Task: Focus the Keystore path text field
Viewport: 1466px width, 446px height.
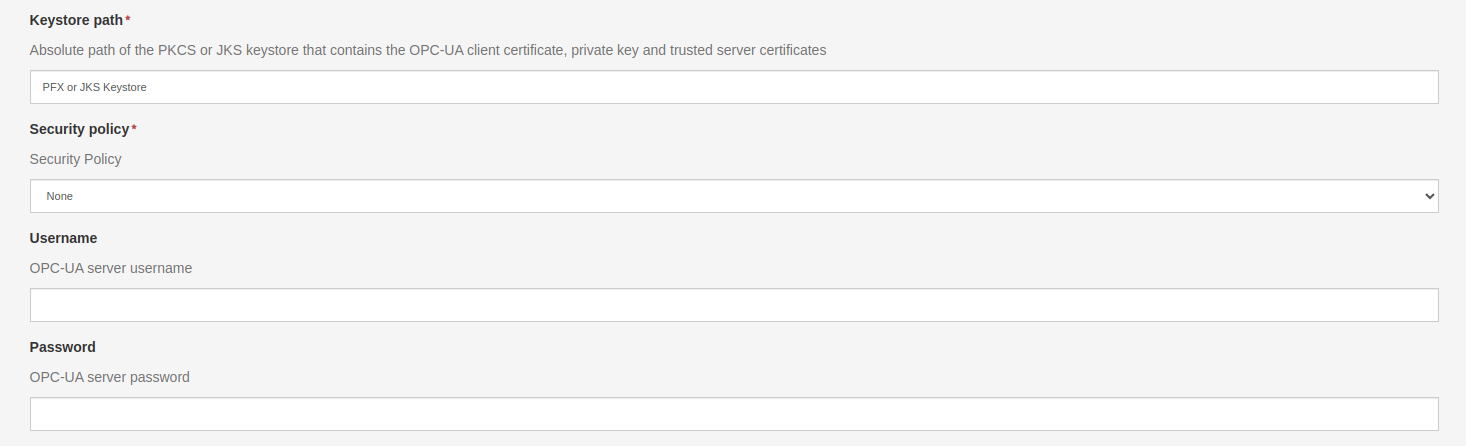Action: tap(734, 87)
